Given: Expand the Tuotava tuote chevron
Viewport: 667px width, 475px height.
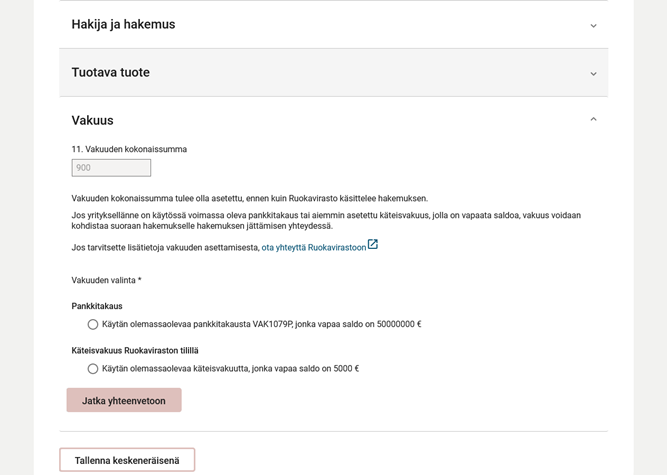Looking at the screenshot, I should [593, 74].
